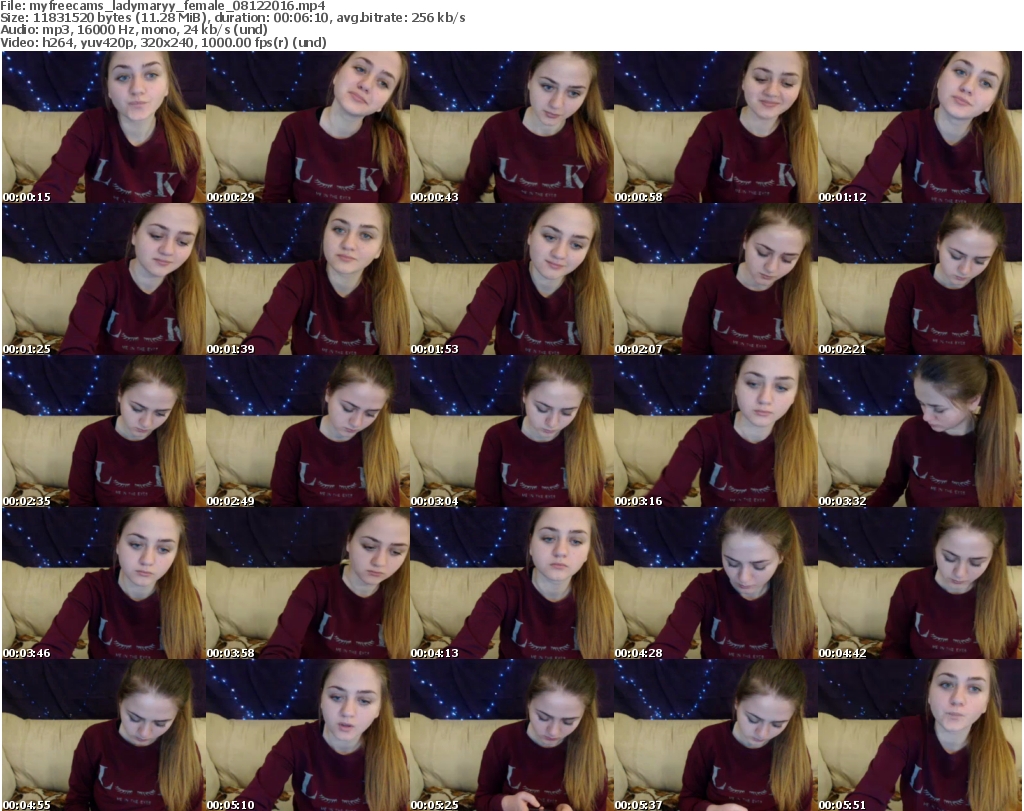The image size is (1024, 811).
Task: Click the File name line in header
Action: coord(150,6)
